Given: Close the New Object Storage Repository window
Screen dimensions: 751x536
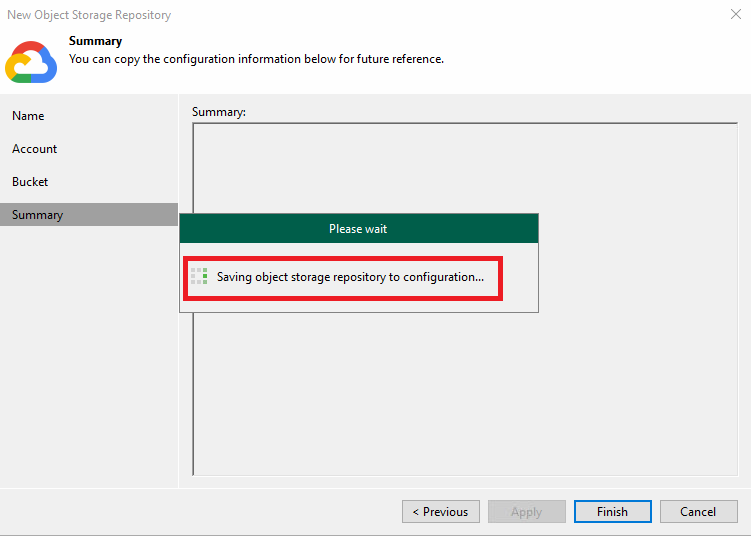Looking at the screenshot, I should (x=736, y=14).
